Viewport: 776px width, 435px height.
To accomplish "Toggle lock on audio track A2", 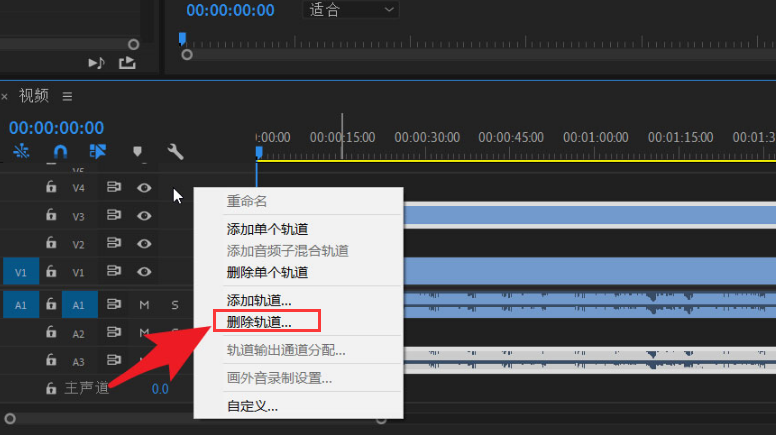I will [x=51, y=332].
